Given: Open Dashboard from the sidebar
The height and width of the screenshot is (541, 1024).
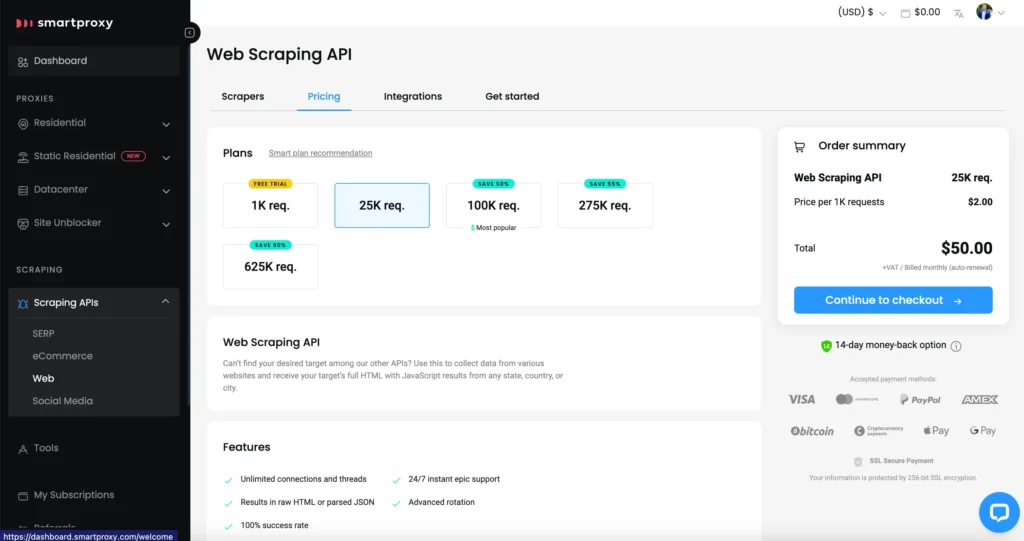Looking at the screenshot, I should (x=60, y=61).
